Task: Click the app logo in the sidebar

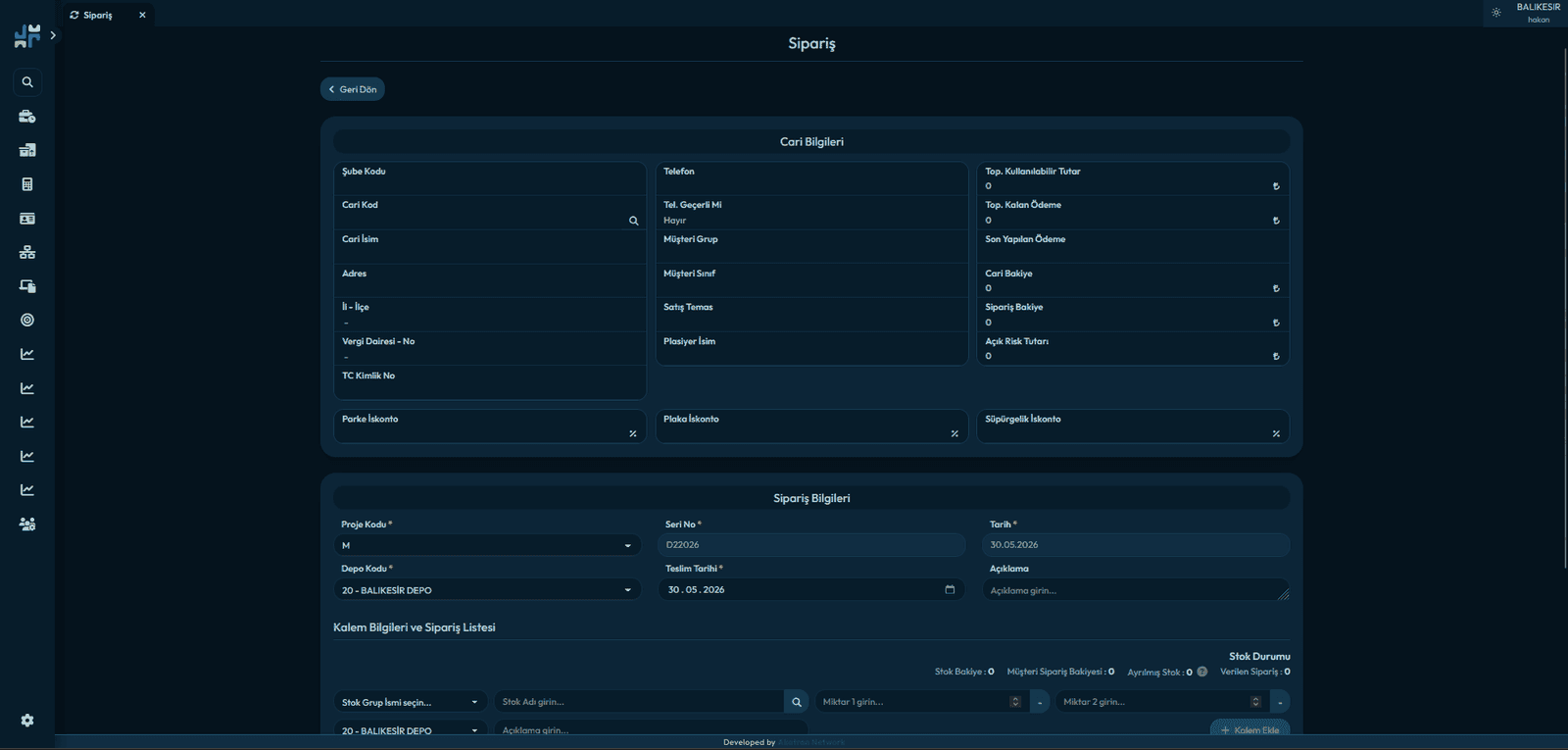Action: pyautogui.click(x=27, y=36)
